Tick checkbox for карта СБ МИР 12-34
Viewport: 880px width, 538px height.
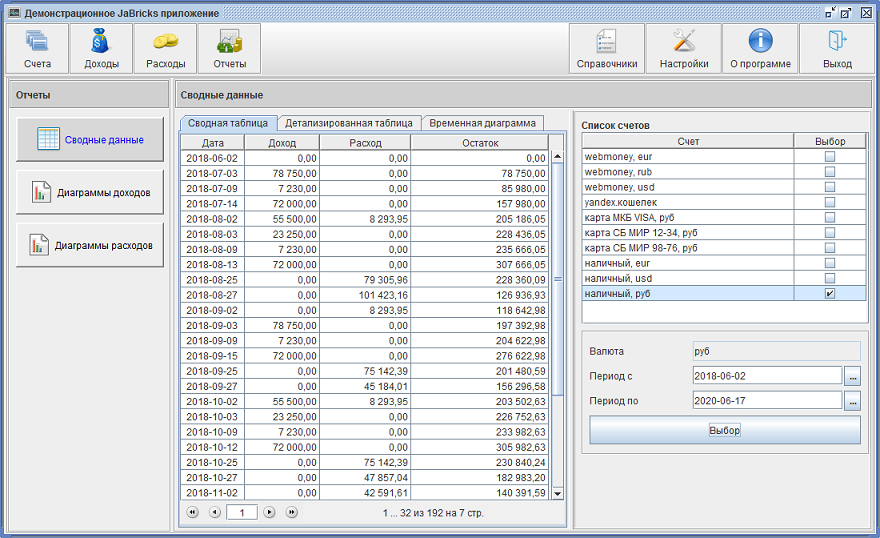(829, 232)
